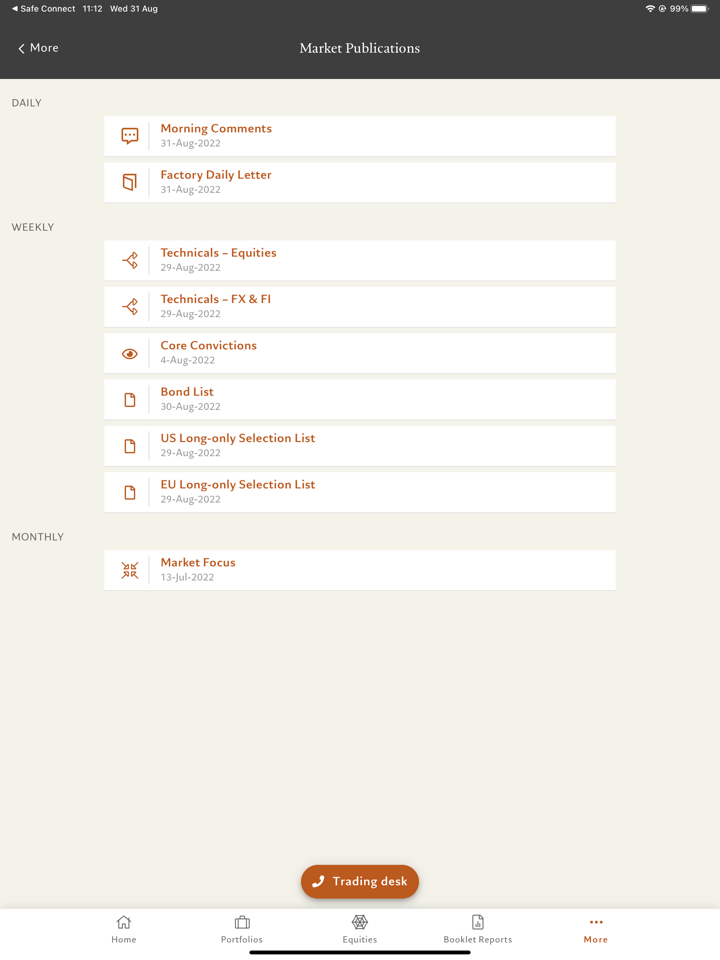Image resolution: width=720 pixels, height=960 pixels.
Task: Tap the Technicals – FX & FI chart icon
Action: coord(130,306)
